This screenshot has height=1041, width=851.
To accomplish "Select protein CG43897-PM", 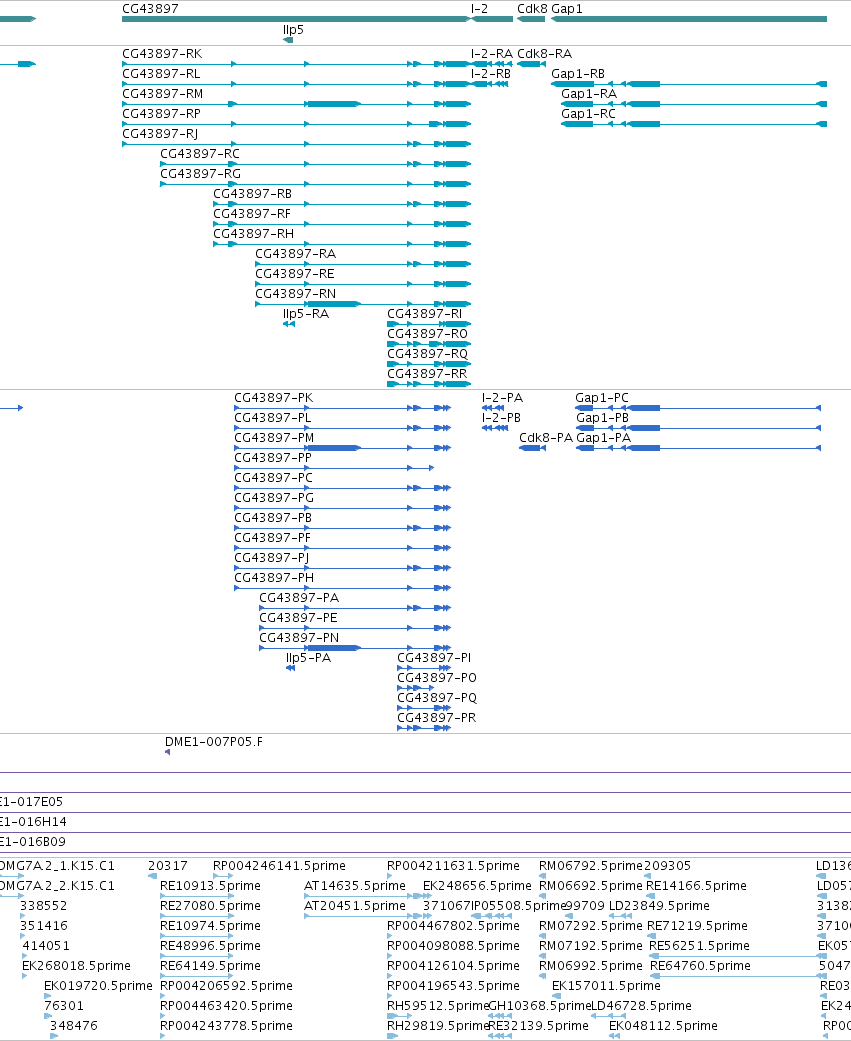I will (x=343, y=448).
